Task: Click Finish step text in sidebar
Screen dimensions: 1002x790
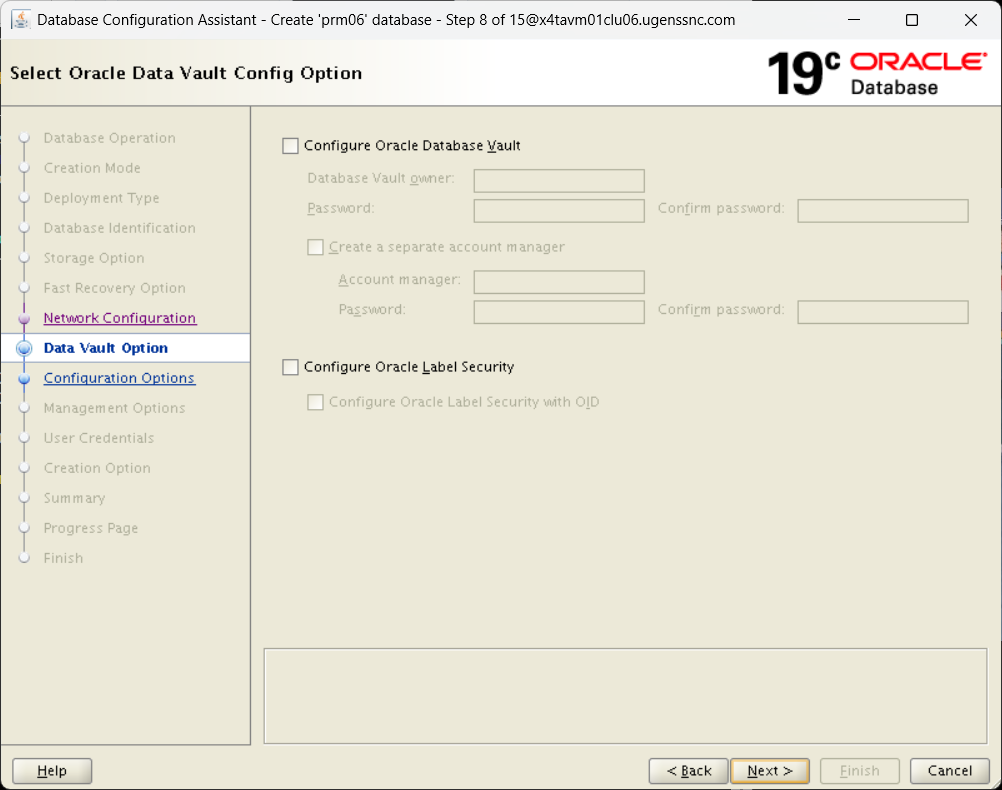Action: (x=63, y=559)
